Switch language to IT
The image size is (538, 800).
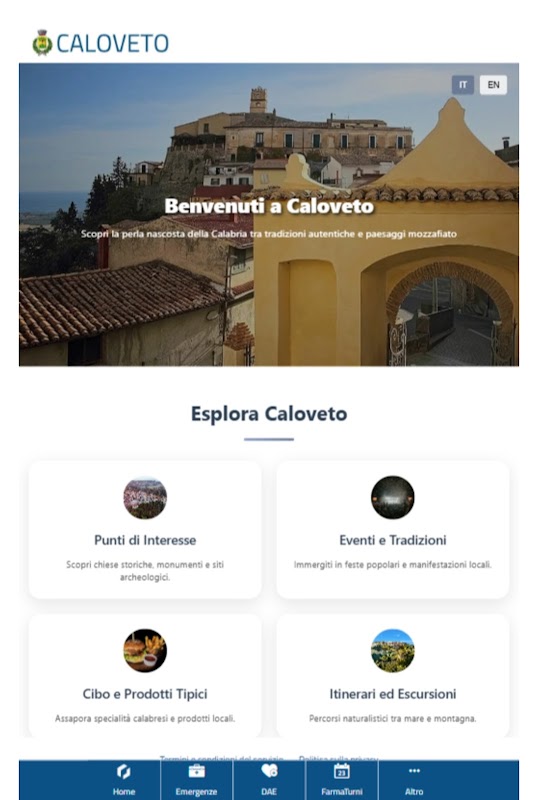[x=463, y=85]
